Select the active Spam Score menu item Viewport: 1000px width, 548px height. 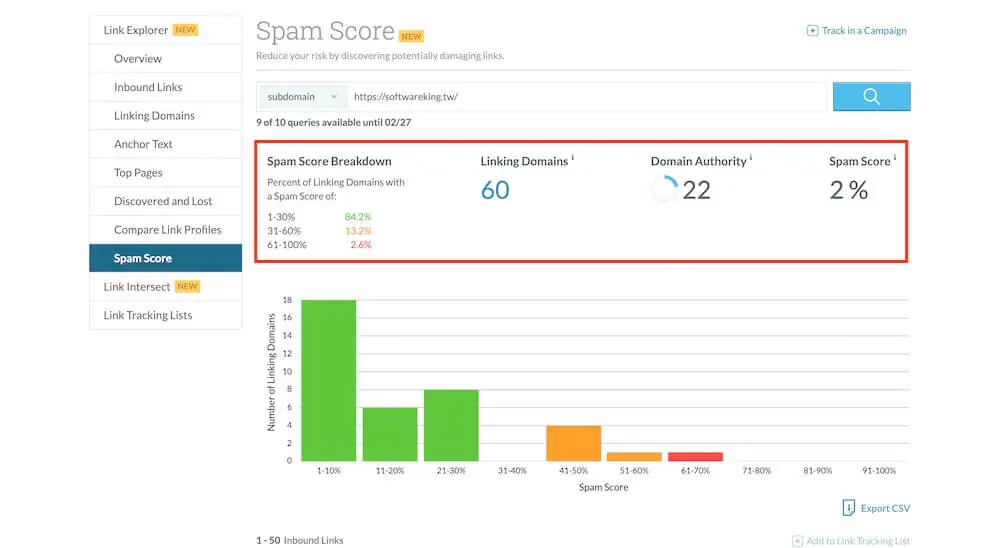pyautogui.click(x=165, y=258)
